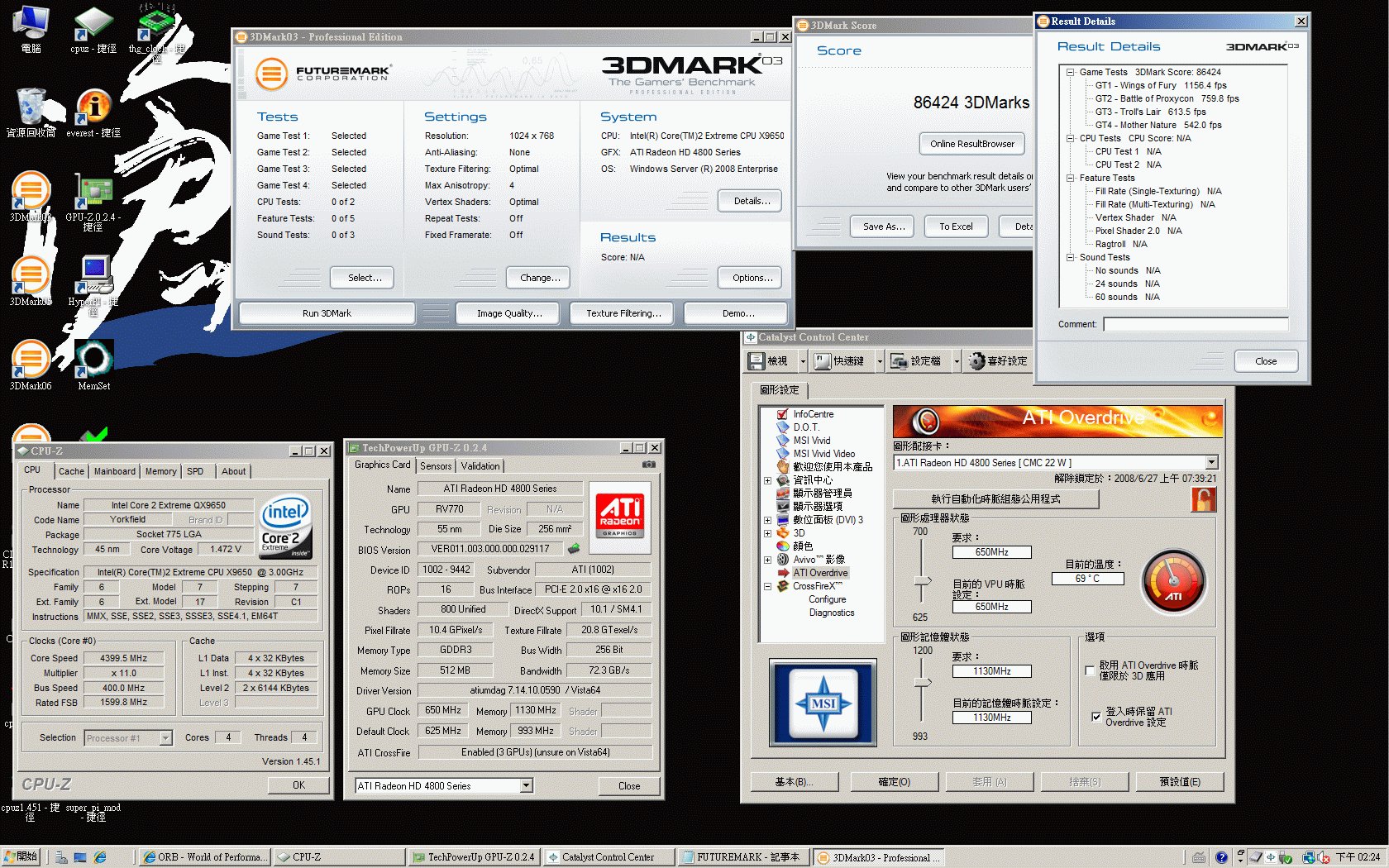Click the Catalyst Hotkeys toolbar button
Screen dimensions: 1389x868
840,361
